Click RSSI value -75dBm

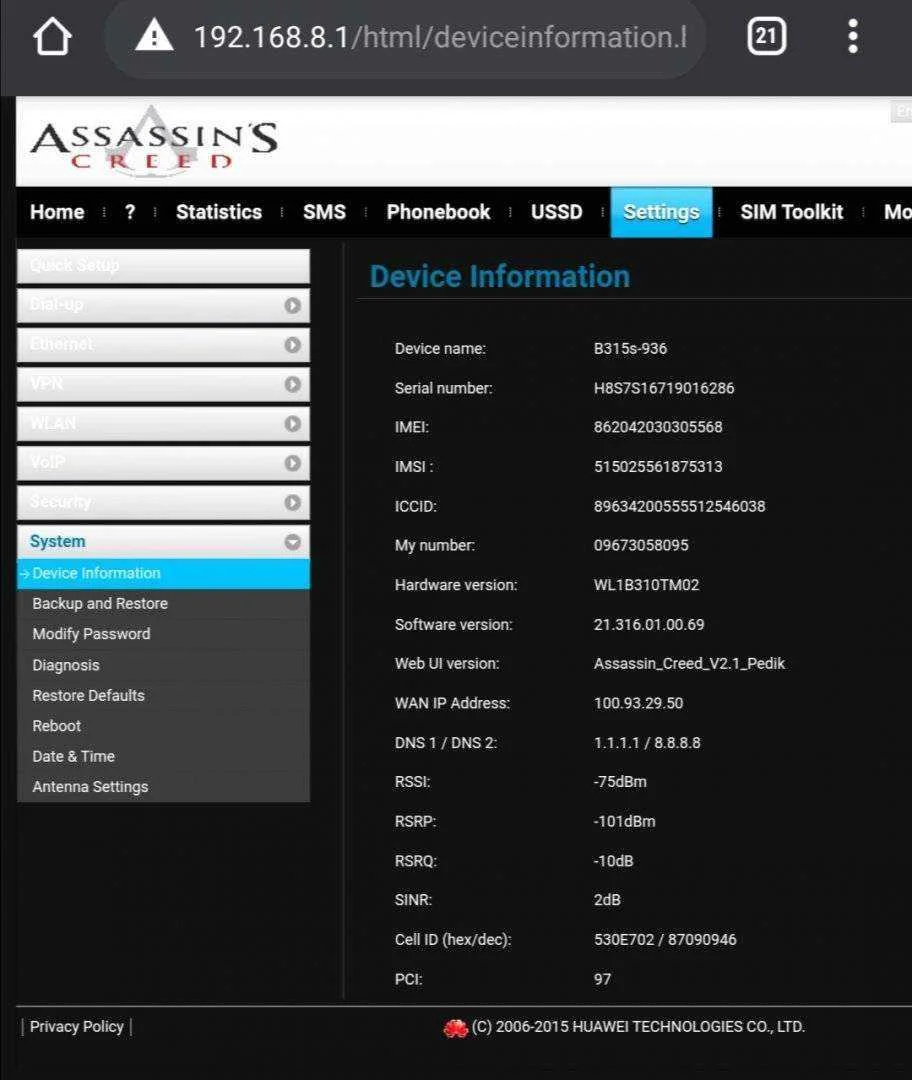[620, 782]
